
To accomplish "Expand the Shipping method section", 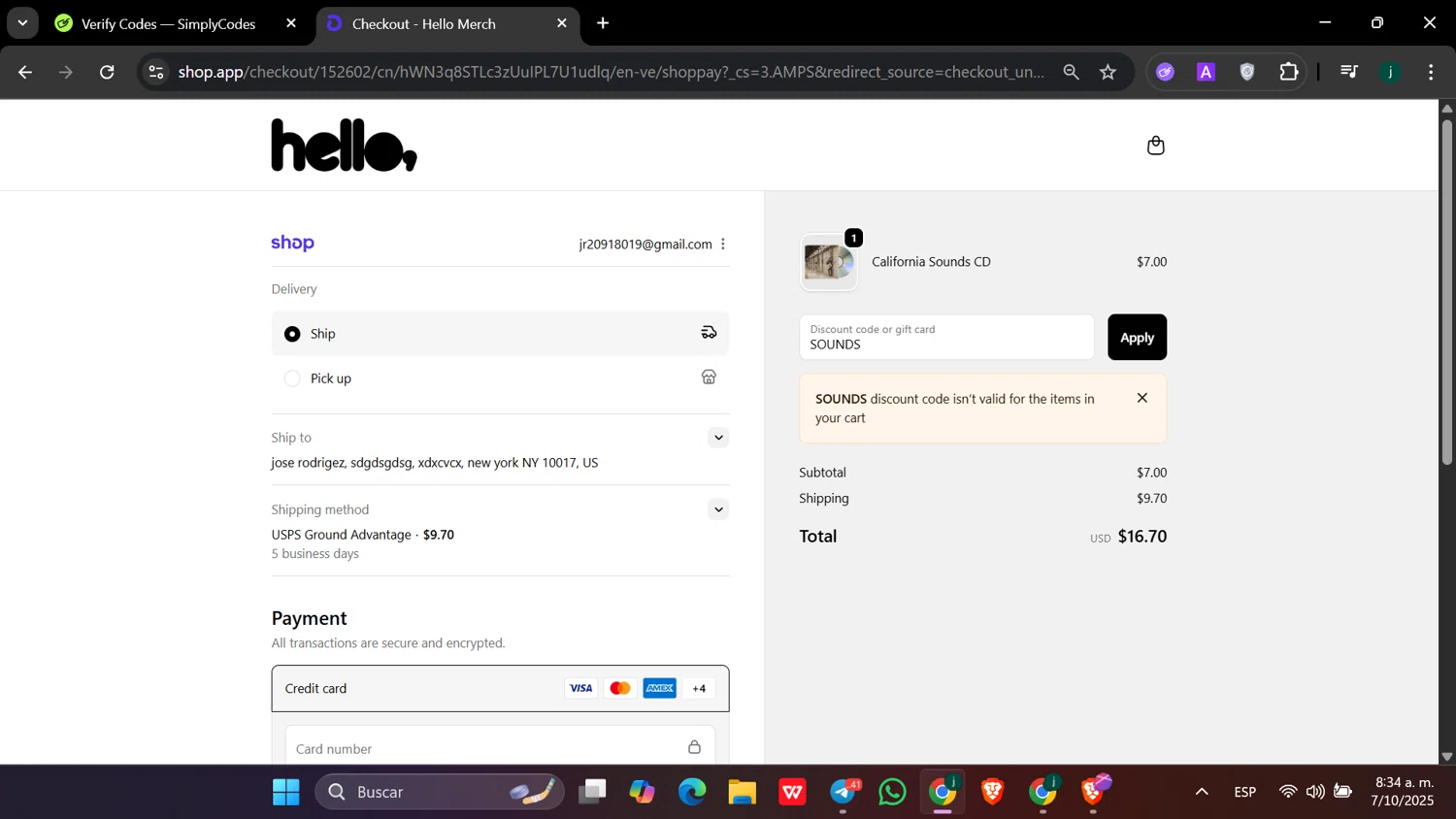I will [x=718, y=509].
